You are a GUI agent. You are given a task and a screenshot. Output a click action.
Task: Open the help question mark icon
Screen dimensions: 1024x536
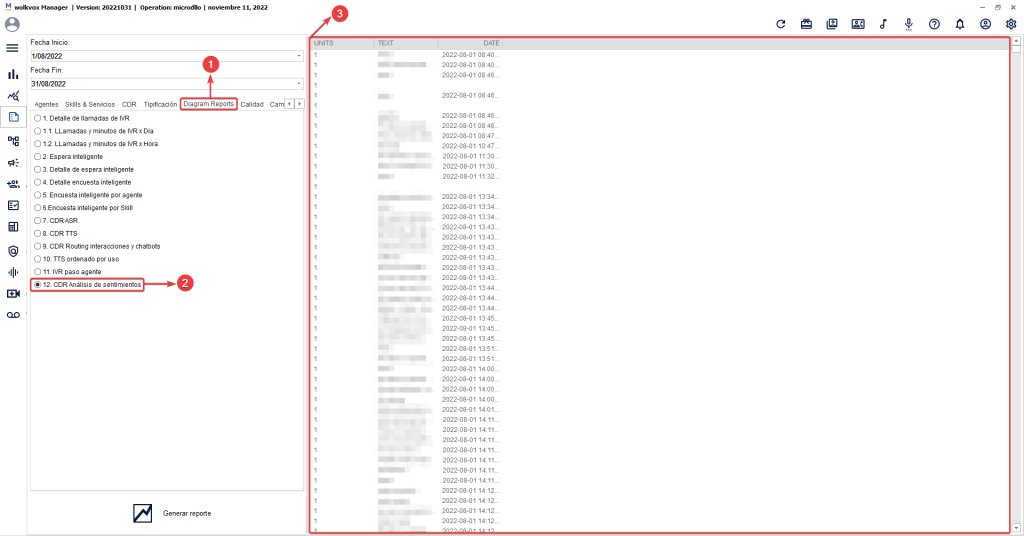pos(934,24)
